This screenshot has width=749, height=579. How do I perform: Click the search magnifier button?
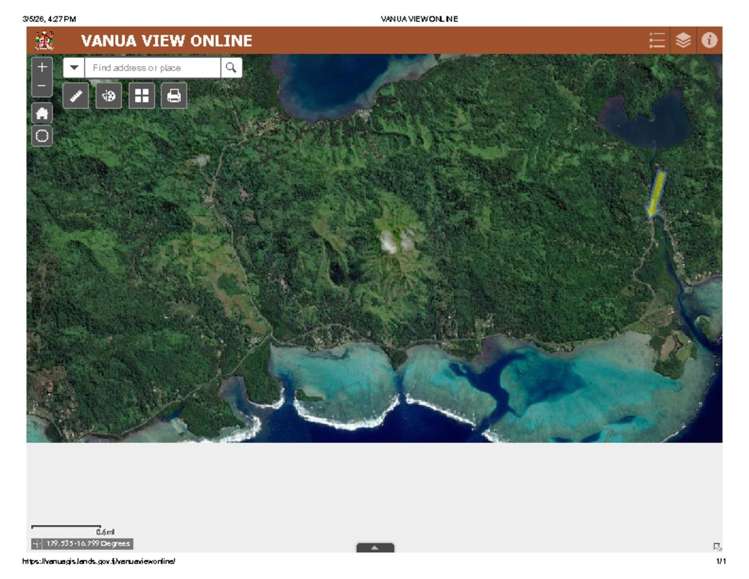tap(231, 68)
